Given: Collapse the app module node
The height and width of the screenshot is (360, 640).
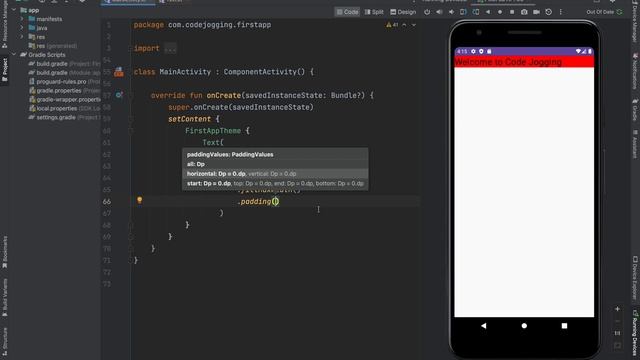Looking at the screenshot, I should pyautogui.click(x=14, y=10).
